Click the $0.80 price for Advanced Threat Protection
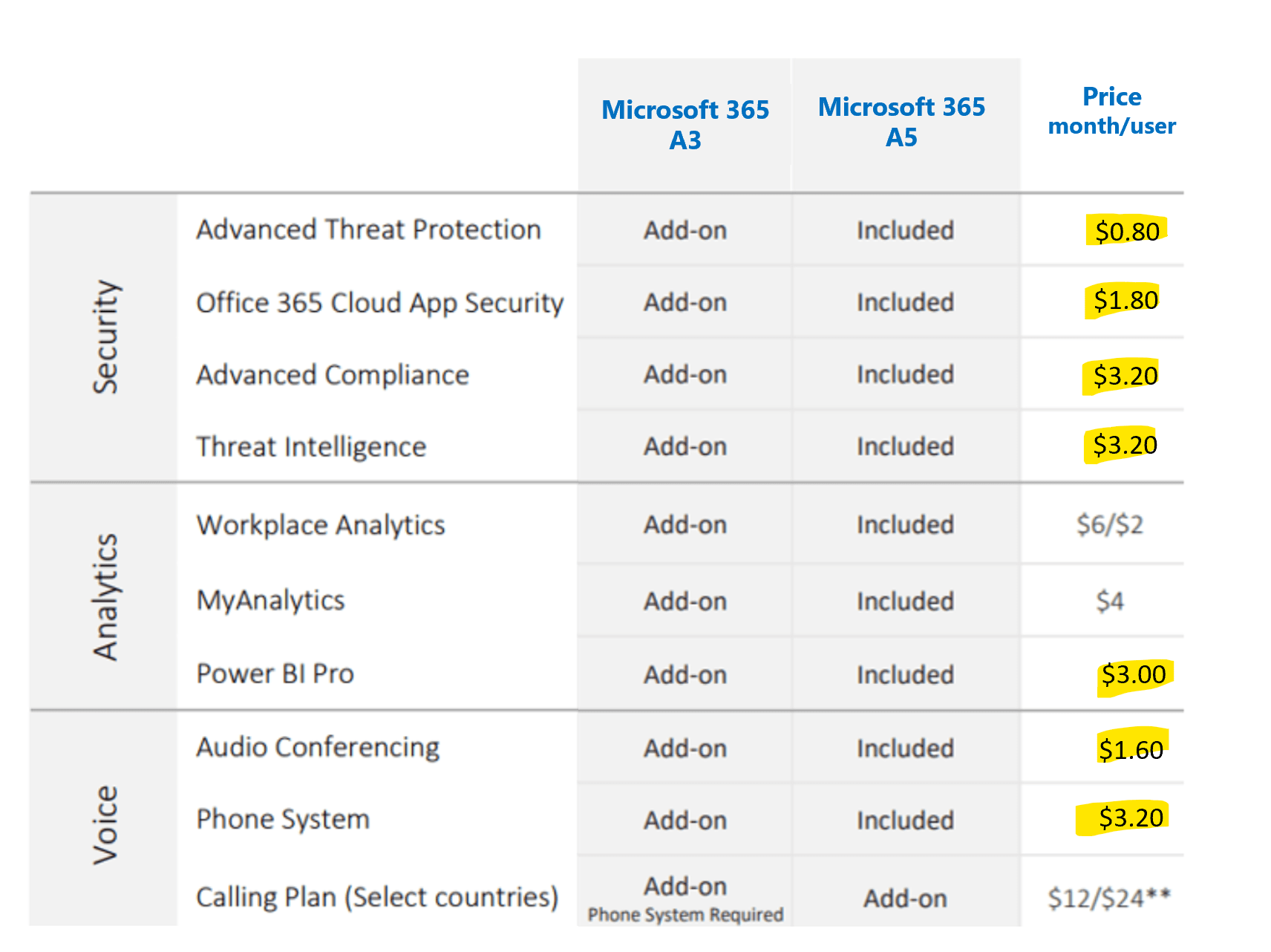1271x952 pixels. (1127, 232)
